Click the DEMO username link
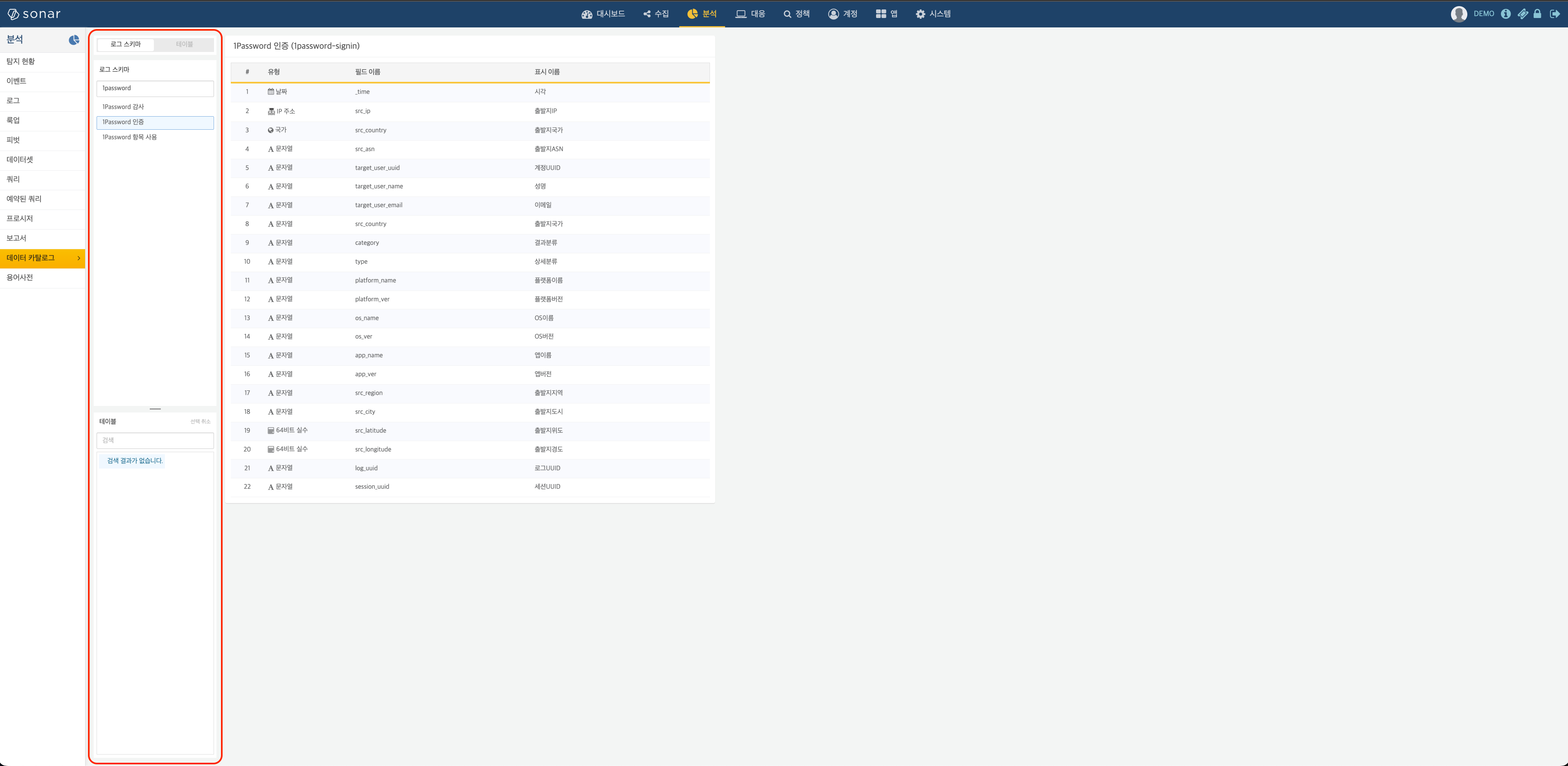Image resolution: width=1568 pixels, height=766 pixels. coord(1483,14)
